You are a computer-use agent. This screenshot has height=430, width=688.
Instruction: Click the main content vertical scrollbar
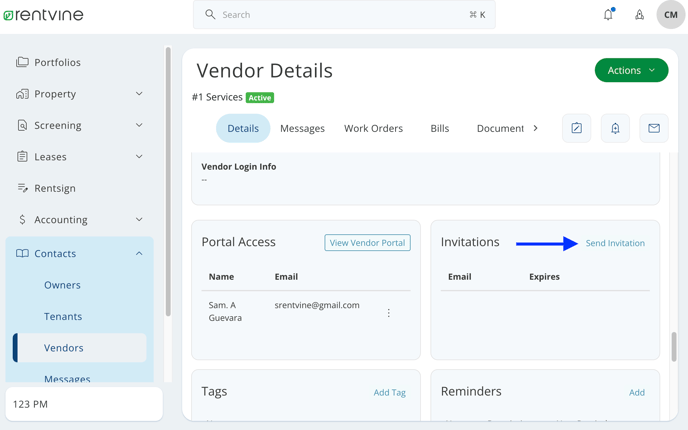[674, 347]
